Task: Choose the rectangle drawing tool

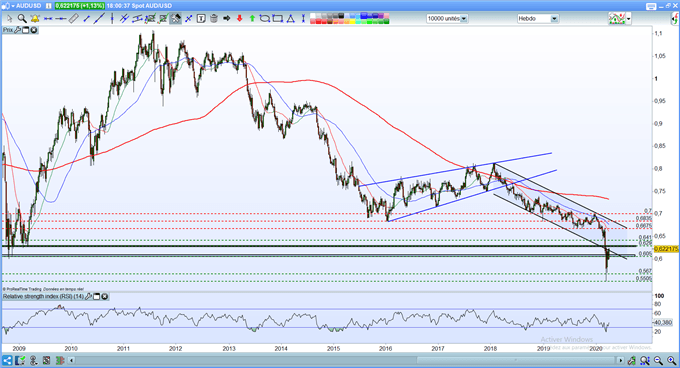Action: pos(277,19)
